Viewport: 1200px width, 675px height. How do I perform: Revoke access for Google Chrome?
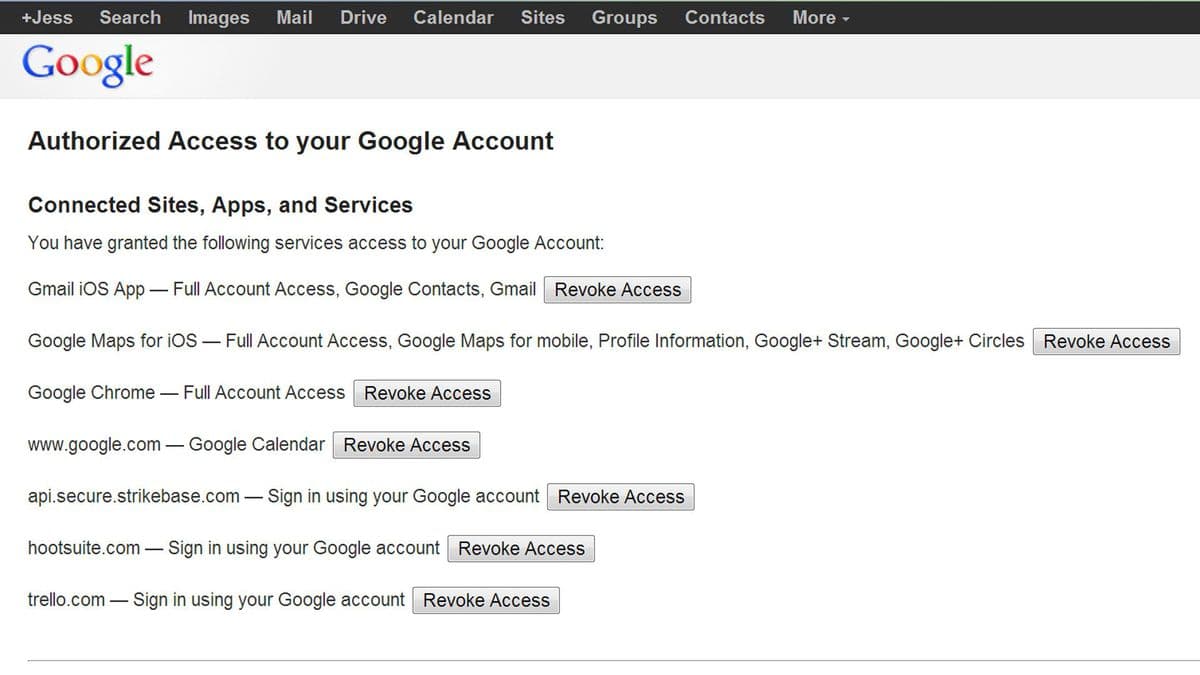pyautogui.click(x=427, y=393)
